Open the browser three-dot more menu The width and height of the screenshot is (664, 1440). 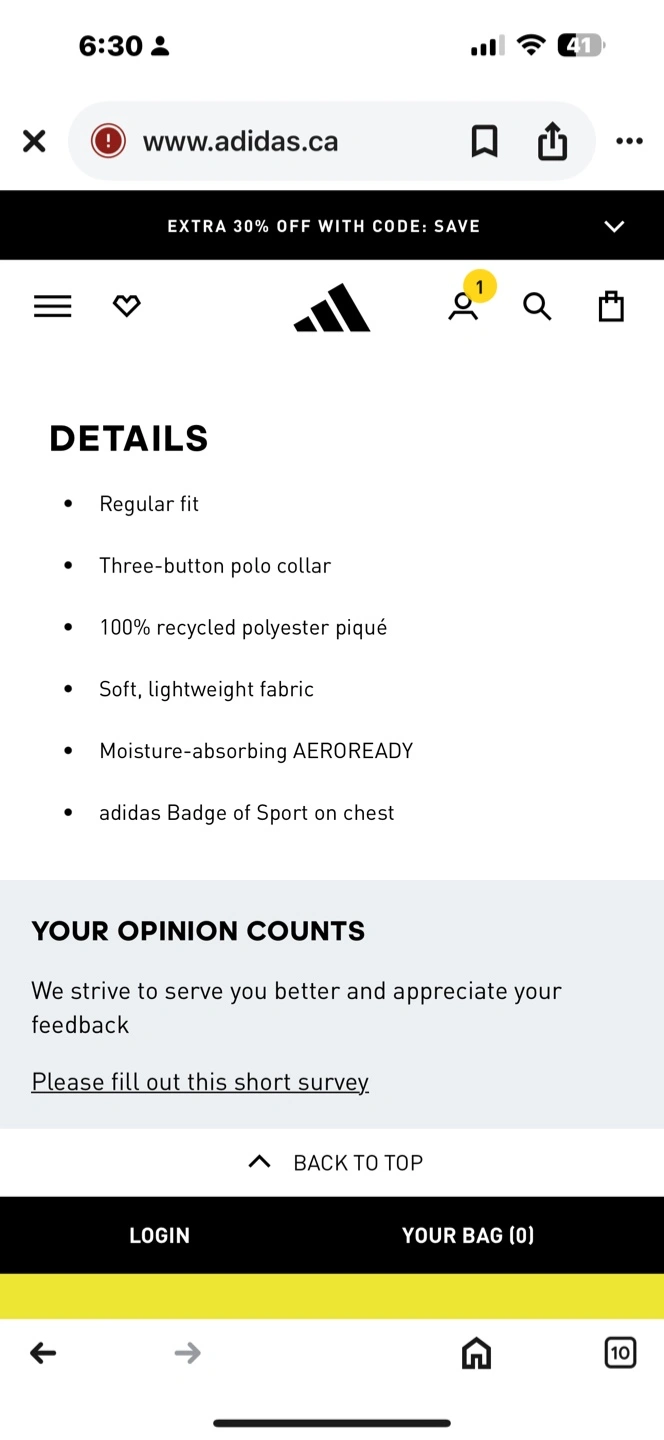629,142
